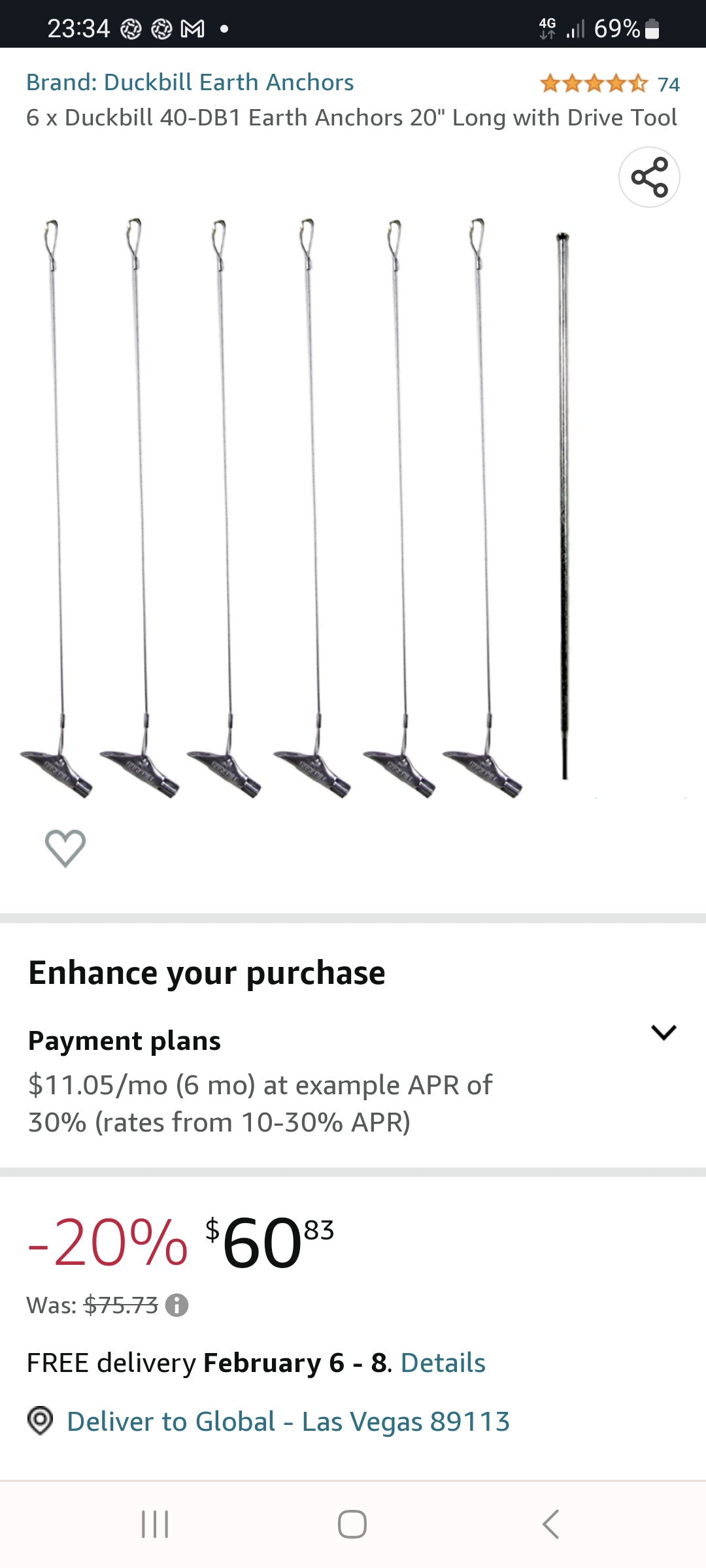The width and height of the screenshot is (706, 1568).
Task: Open the product image of earth anchors
Action: pyautogui.click(x=275, y=510)
